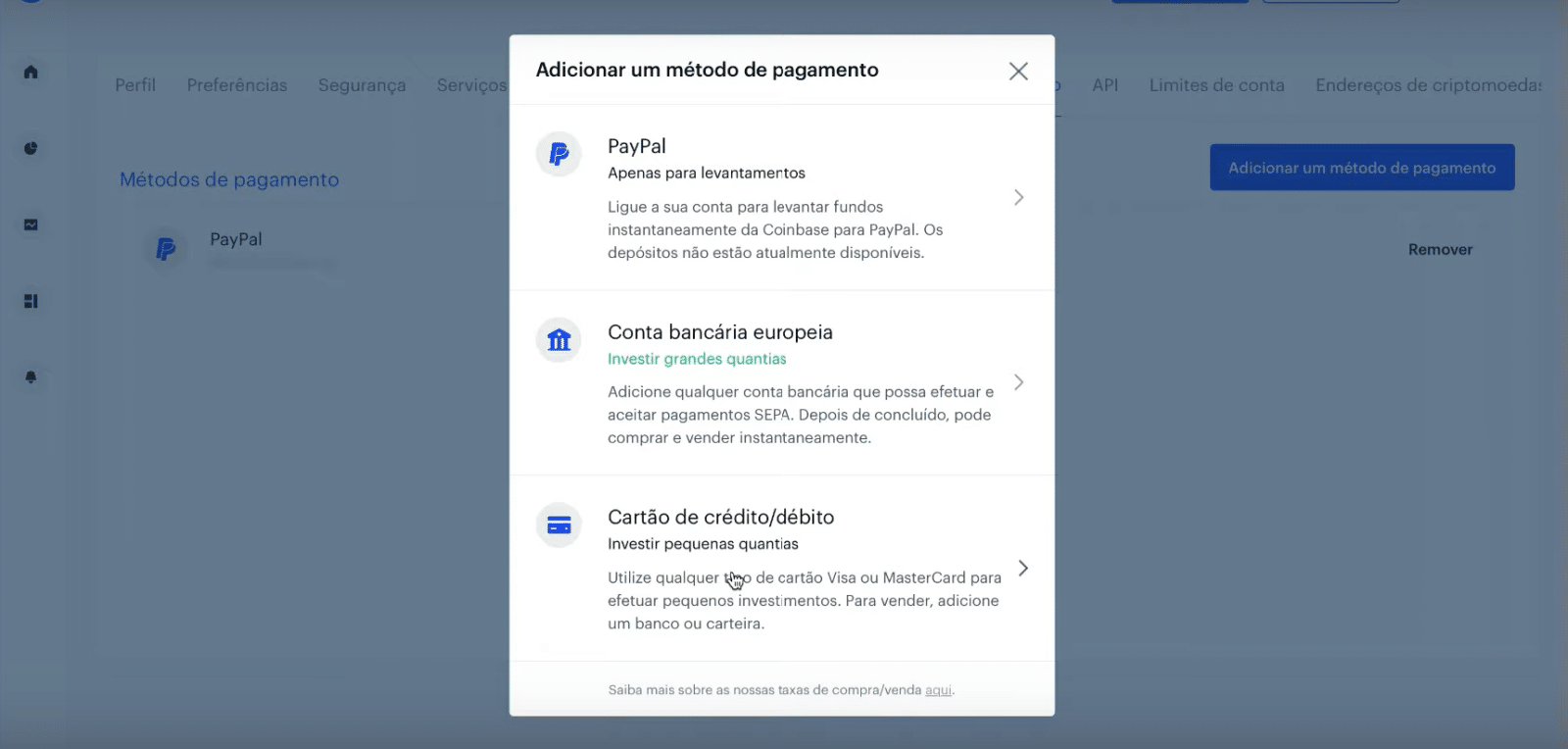
Task: Open the dashboard grid sidebar icon
Action: tap(31, 301)
